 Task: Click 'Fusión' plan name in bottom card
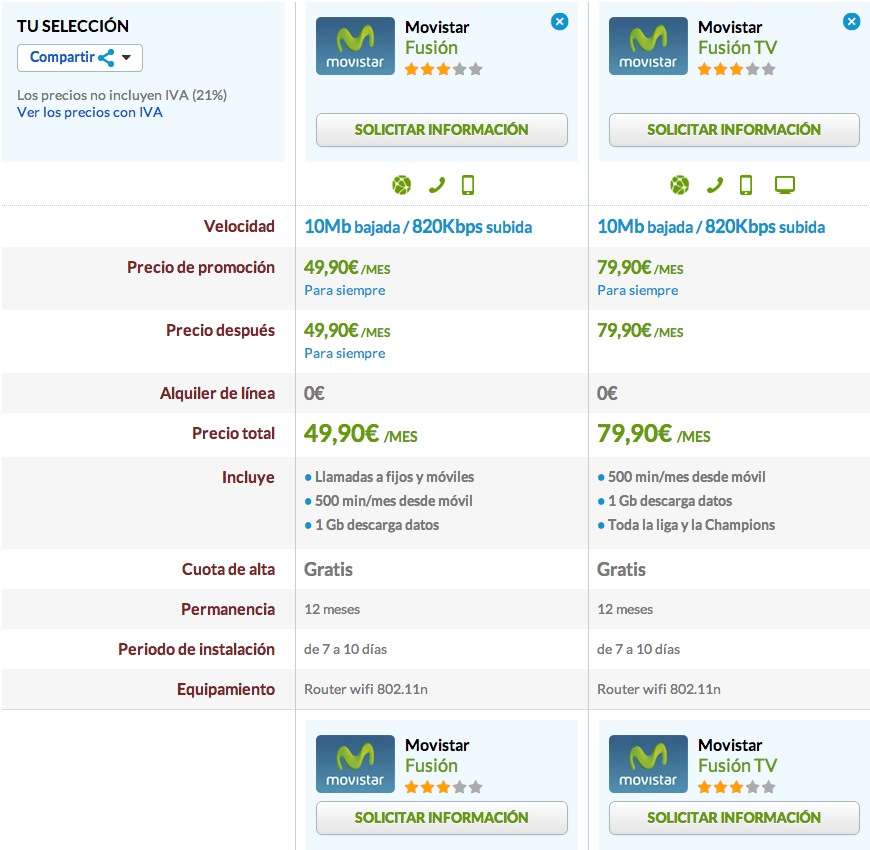[432, 766]
